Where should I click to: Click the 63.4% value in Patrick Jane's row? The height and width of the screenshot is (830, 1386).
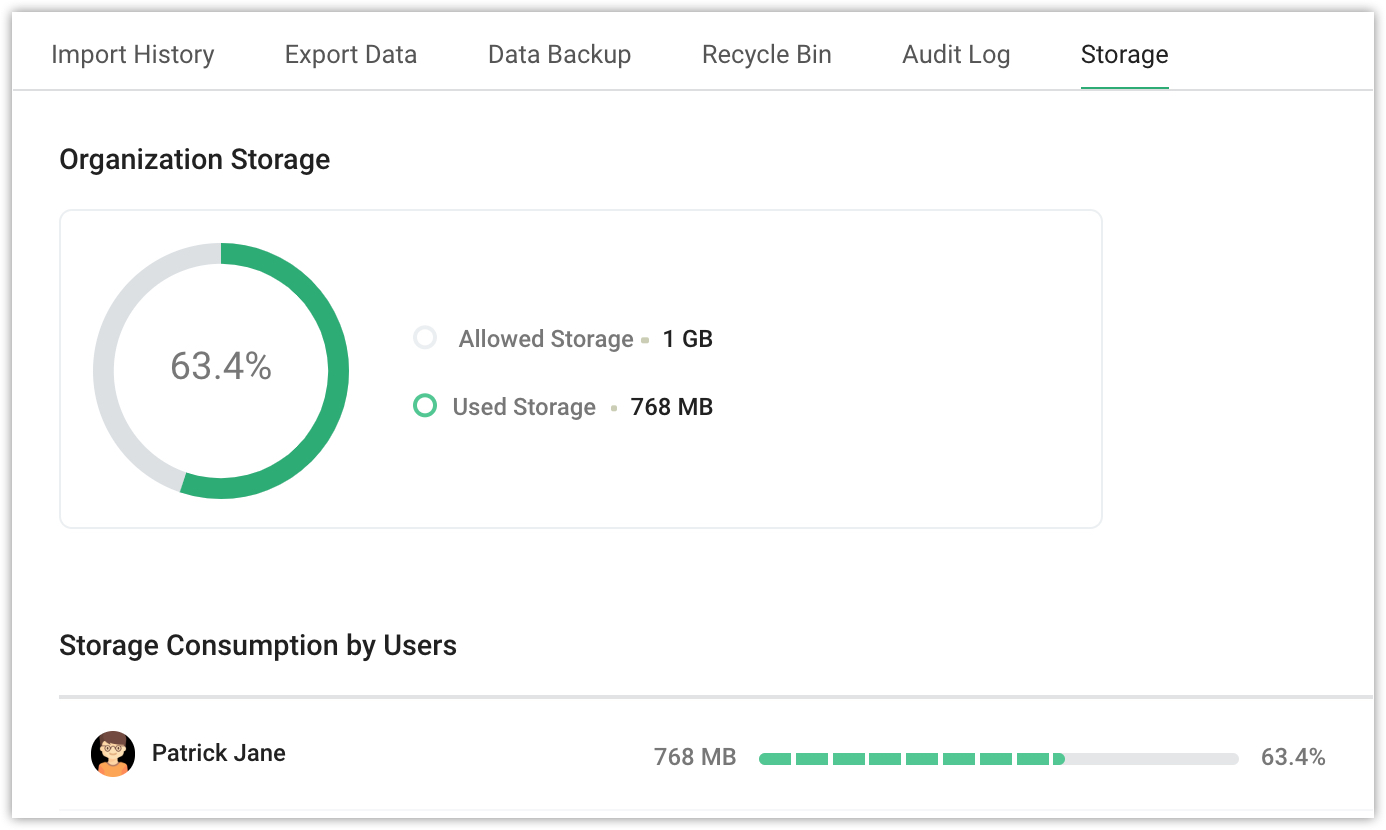(x=1292, y=757)
